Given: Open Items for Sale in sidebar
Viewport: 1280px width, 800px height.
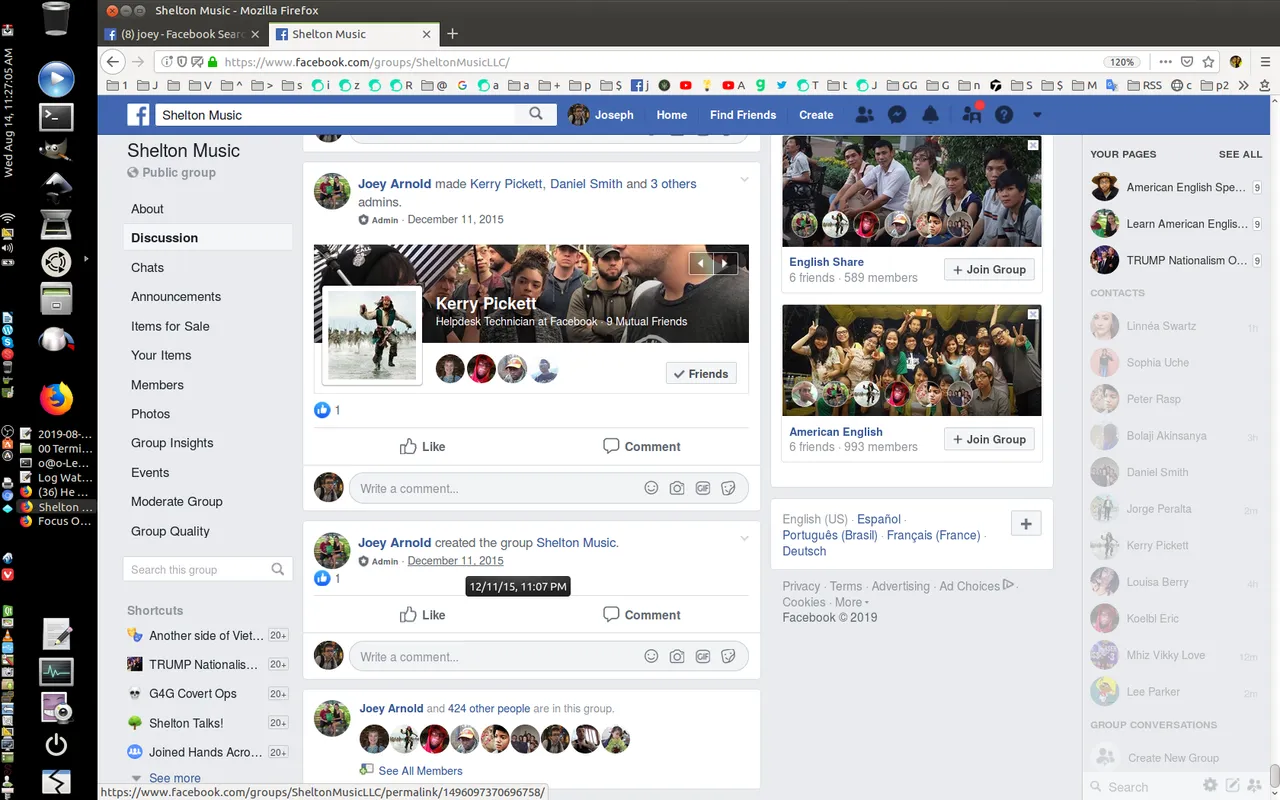Looking at the screenshot, I should tap(170, 326).
